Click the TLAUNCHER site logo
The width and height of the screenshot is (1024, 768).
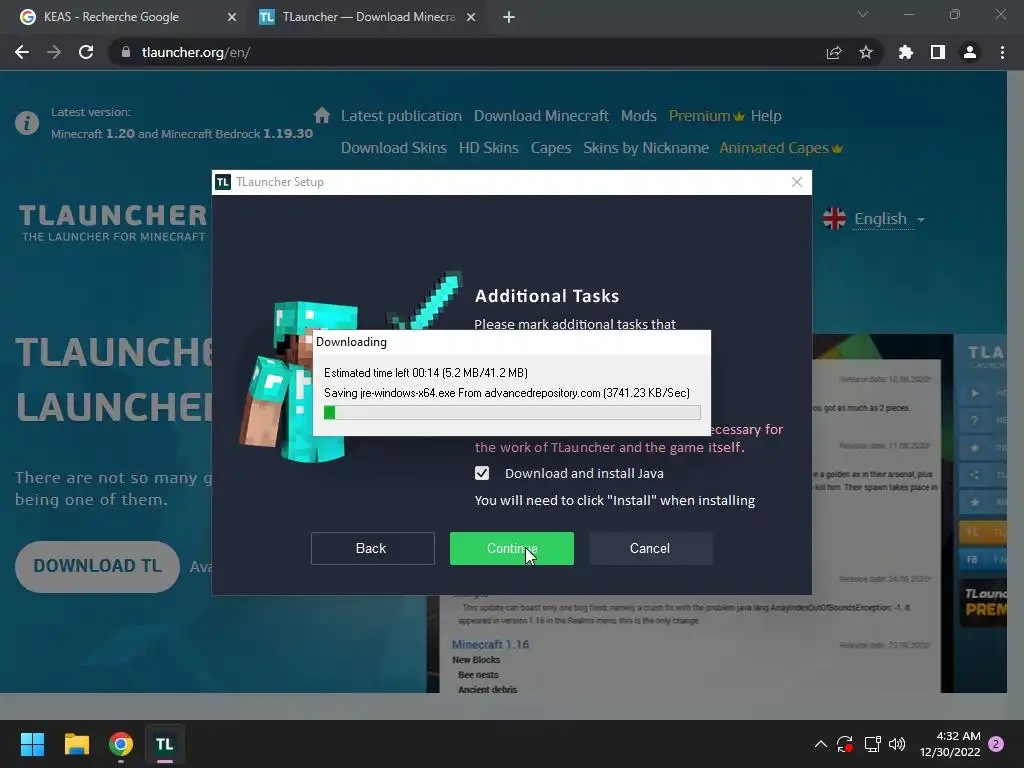113,223
